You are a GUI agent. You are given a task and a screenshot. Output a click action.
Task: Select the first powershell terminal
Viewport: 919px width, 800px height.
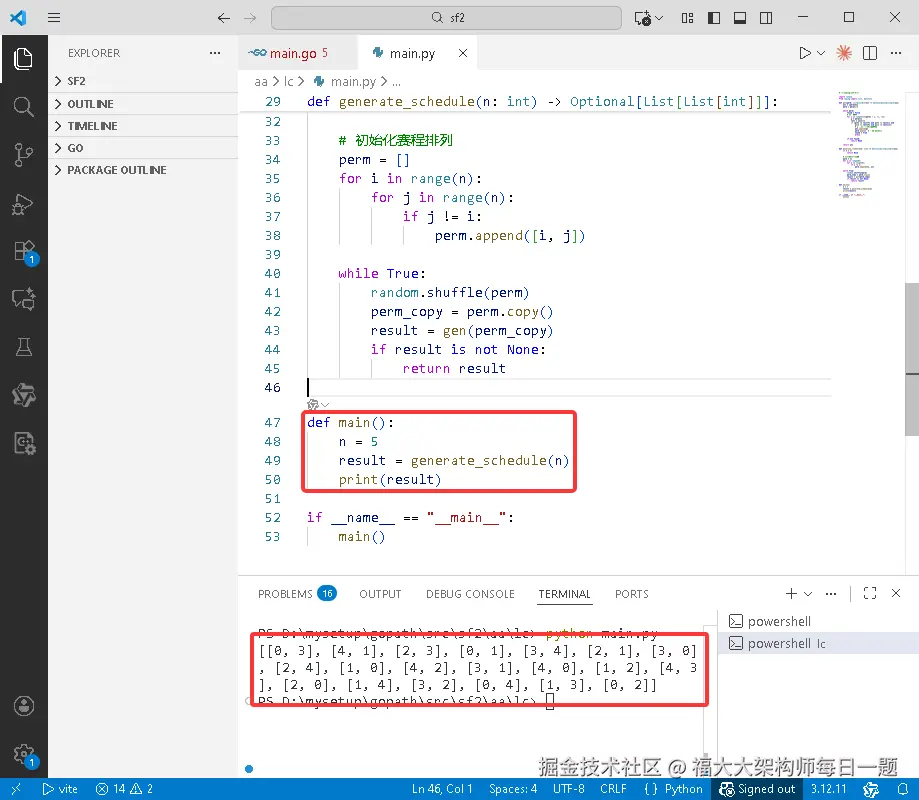pos(818,621)
